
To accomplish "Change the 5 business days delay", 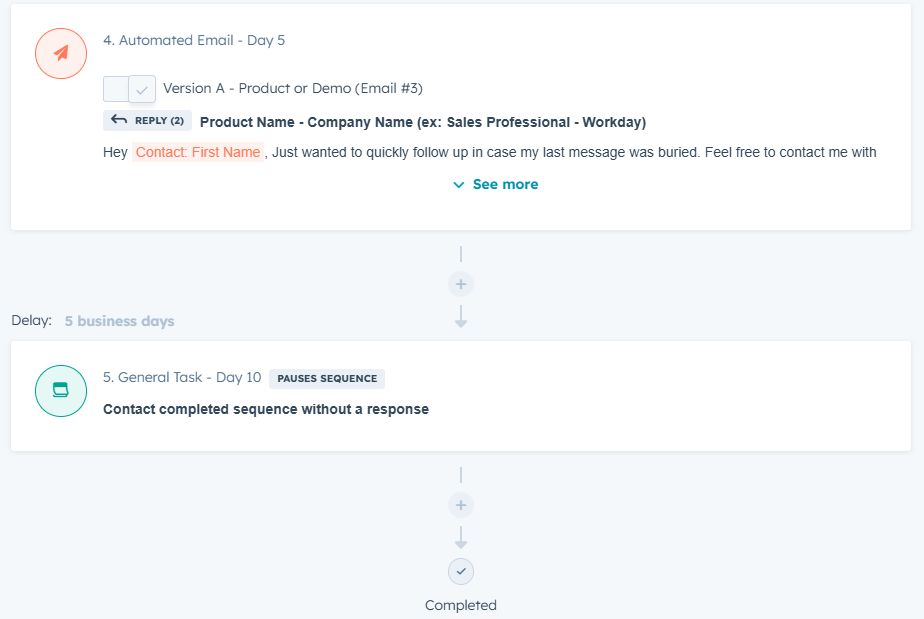I will (120, 321).
